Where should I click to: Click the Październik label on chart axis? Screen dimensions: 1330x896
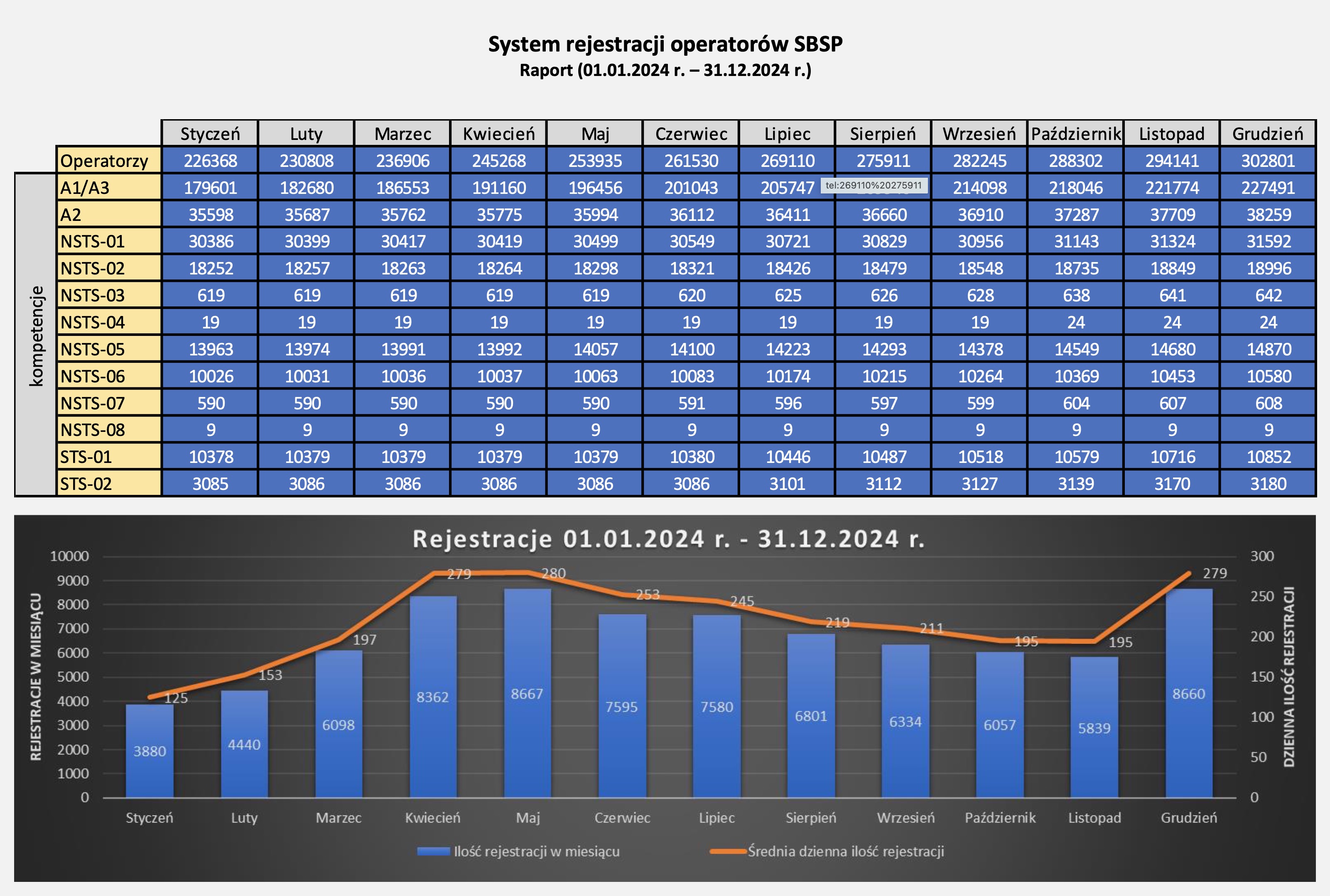(x=1000, y=818)
